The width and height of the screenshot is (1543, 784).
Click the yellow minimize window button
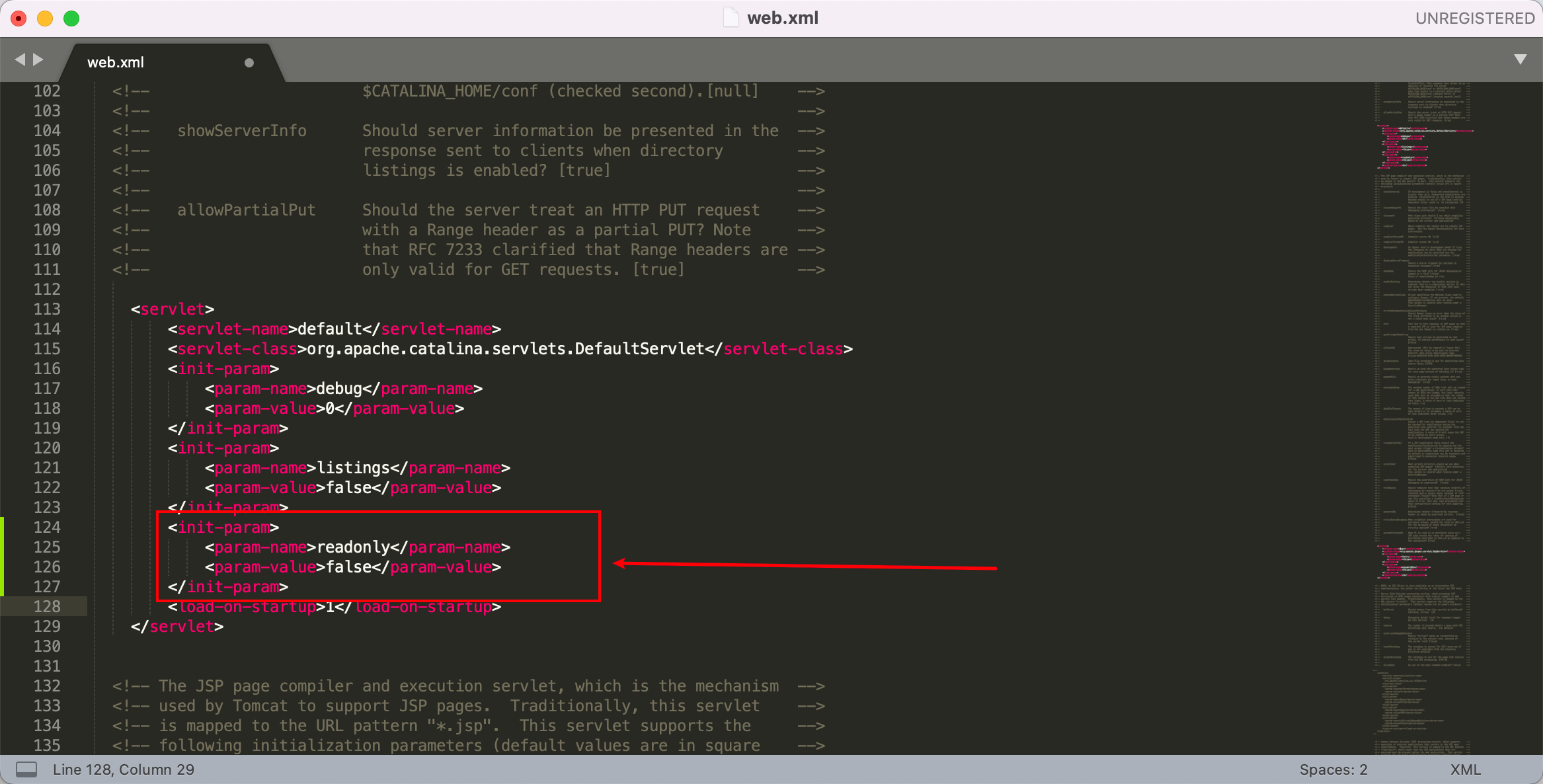45,19
